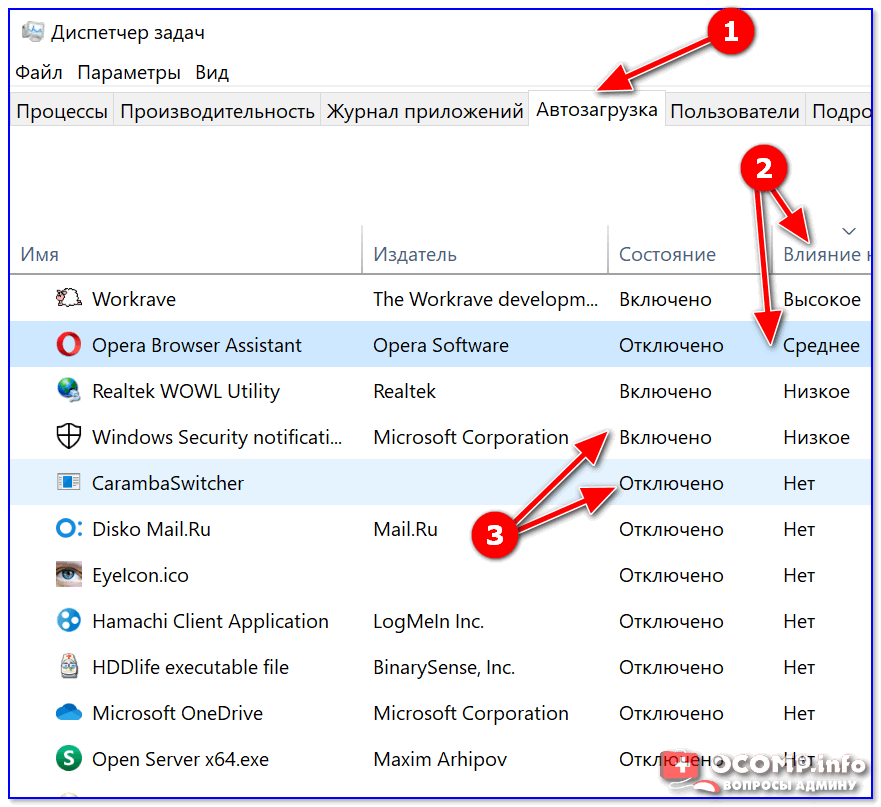Click publisher 'LogMeIn Inc.'
The image size is (881, 807).
click(x=429, y=622)
